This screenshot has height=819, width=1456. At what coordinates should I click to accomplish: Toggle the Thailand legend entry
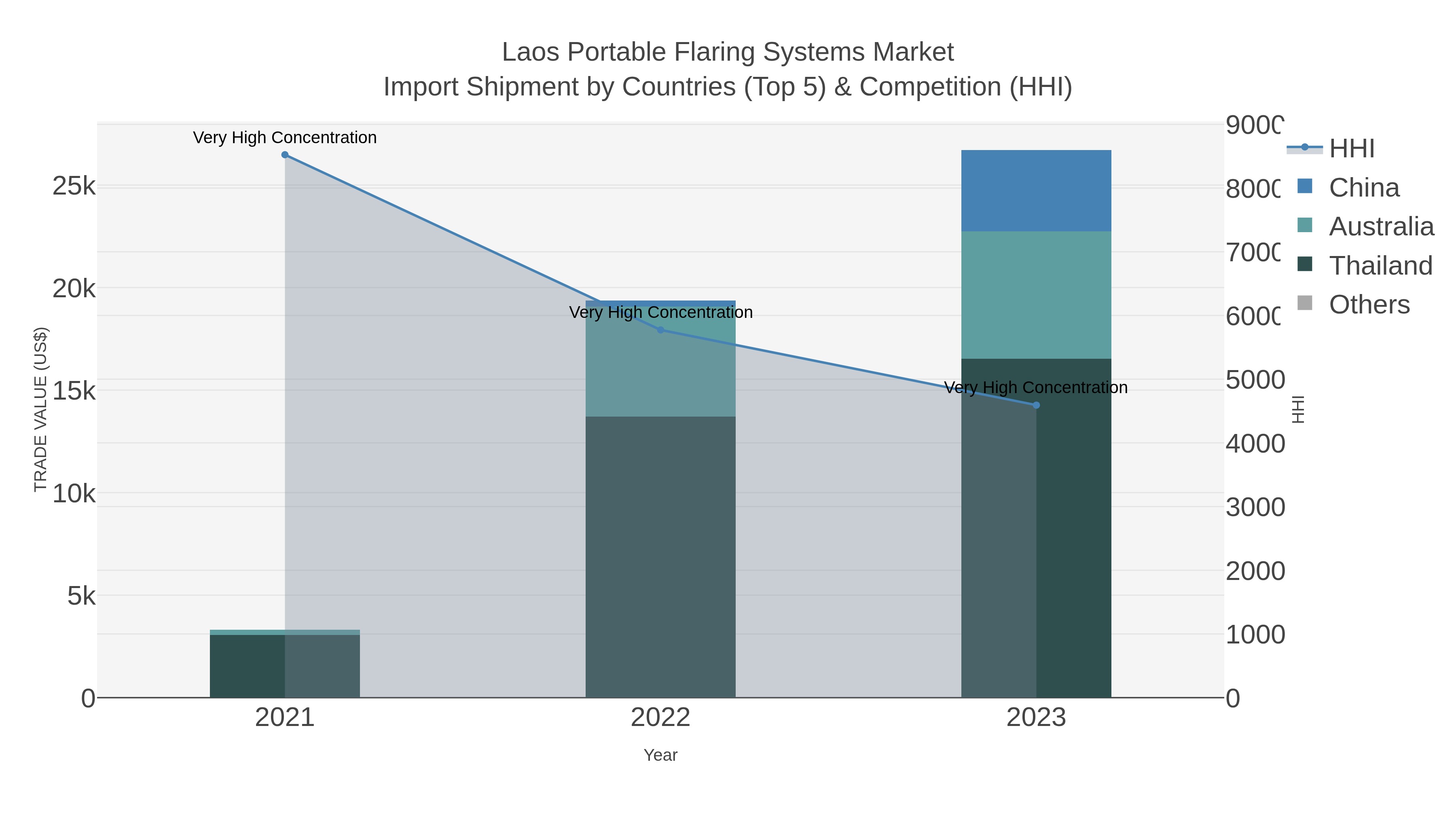pos(1365,266)
